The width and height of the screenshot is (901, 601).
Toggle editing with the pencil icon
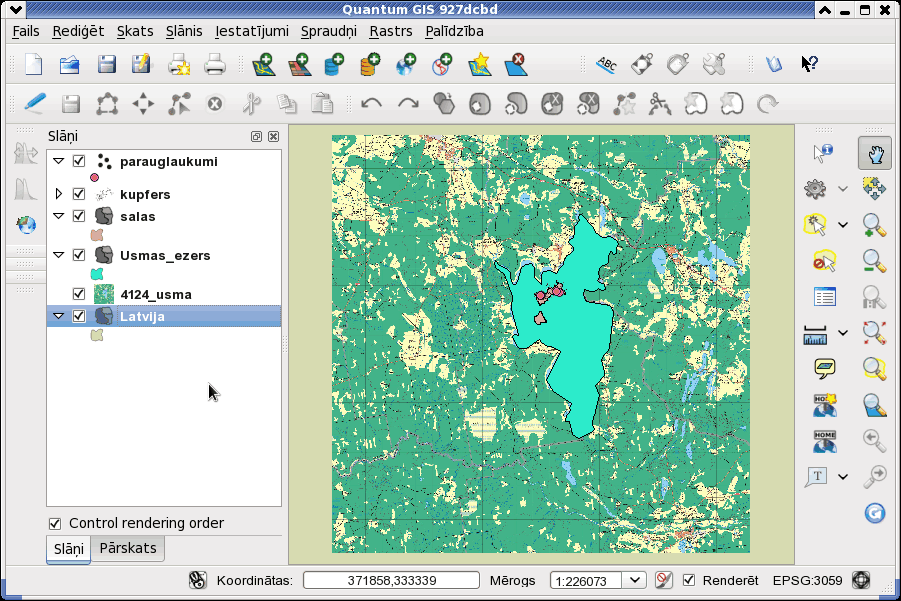point(35,103)
